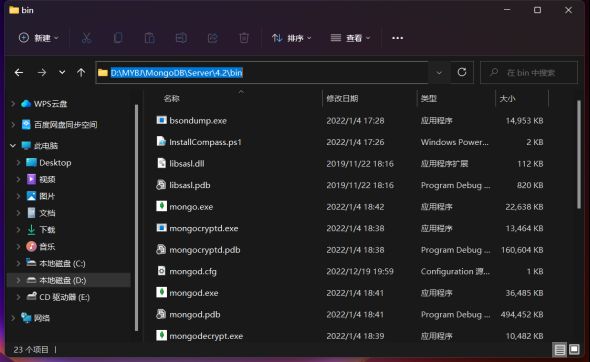Select InstallCompass.ps1 file icon
Image resolution: width=590 pixels, height=362 pixels.
pyautogui.click(x=161, y=141)
